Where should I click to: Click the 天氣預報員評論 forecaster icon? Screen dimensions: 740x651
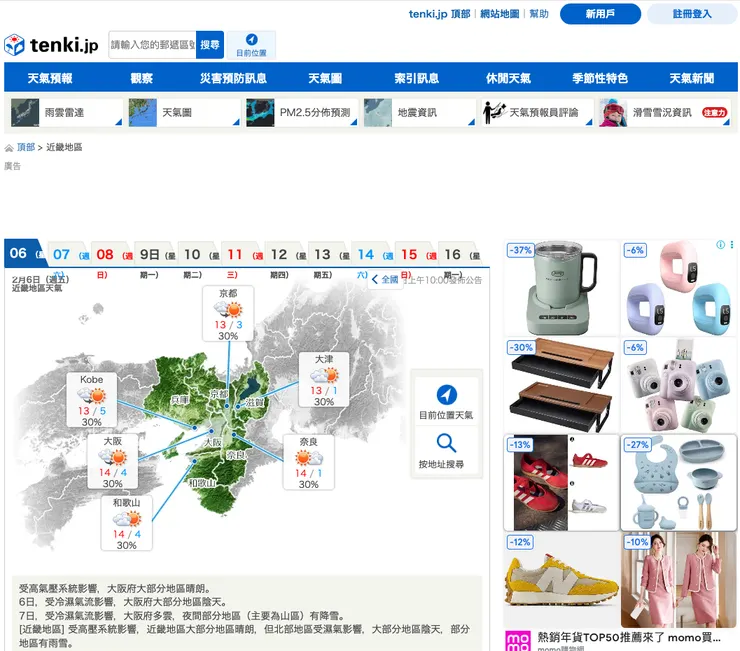coord(494,112)
